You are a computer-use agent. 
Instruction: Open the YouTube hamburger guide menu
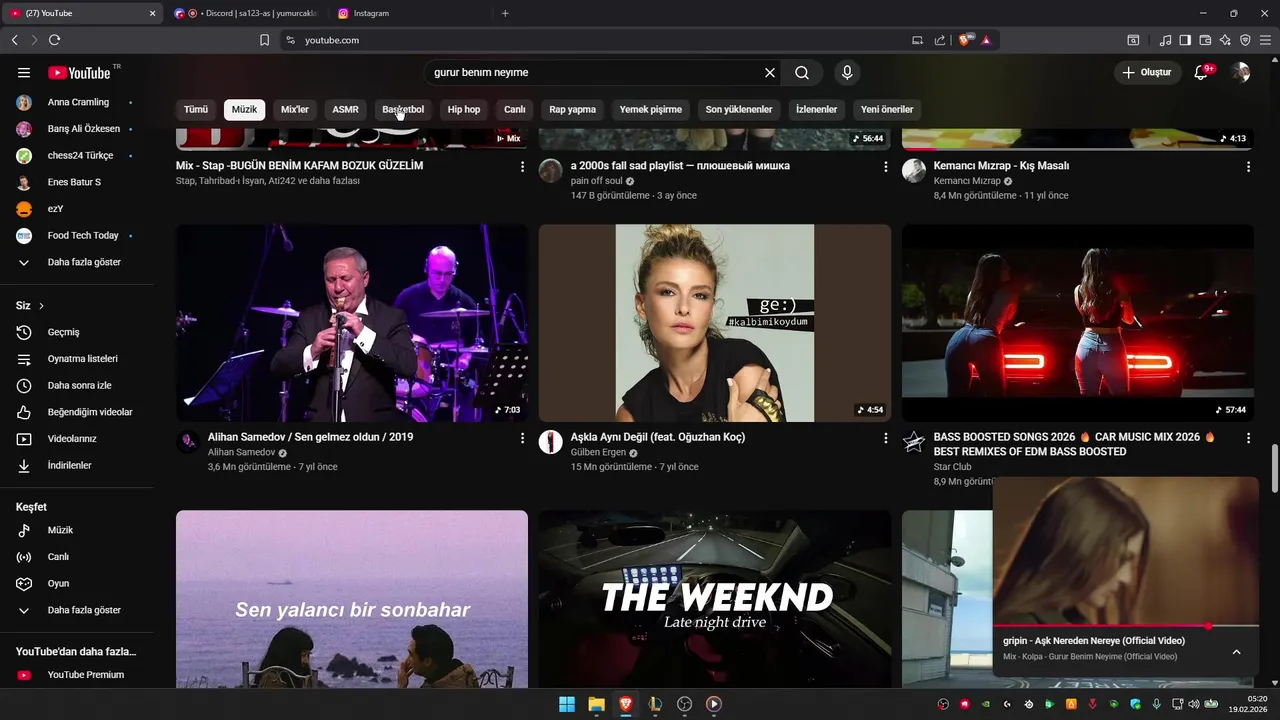point(24,72)
